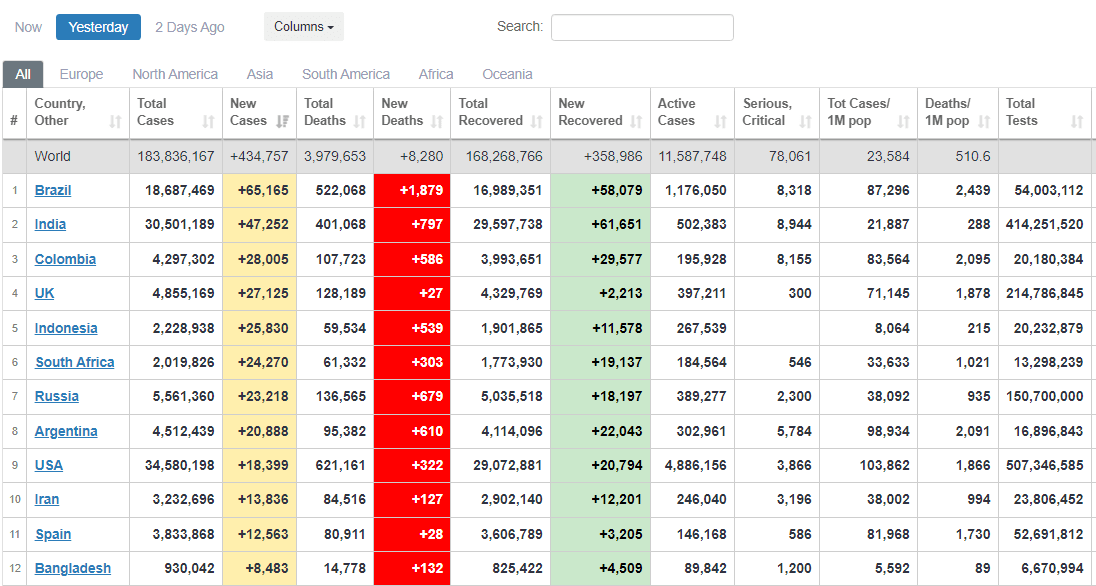Sort by Total Tests arrow icon
The width and height of the screenshot is (1096, 586).
(1076, 121)
